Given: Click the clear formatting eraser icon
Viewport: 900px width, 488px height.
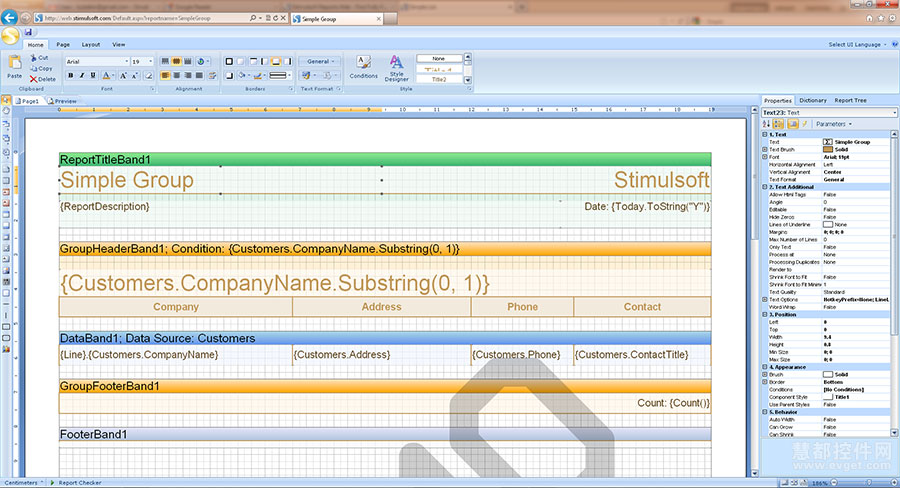Looking at the screenshot, I should 149,76.
